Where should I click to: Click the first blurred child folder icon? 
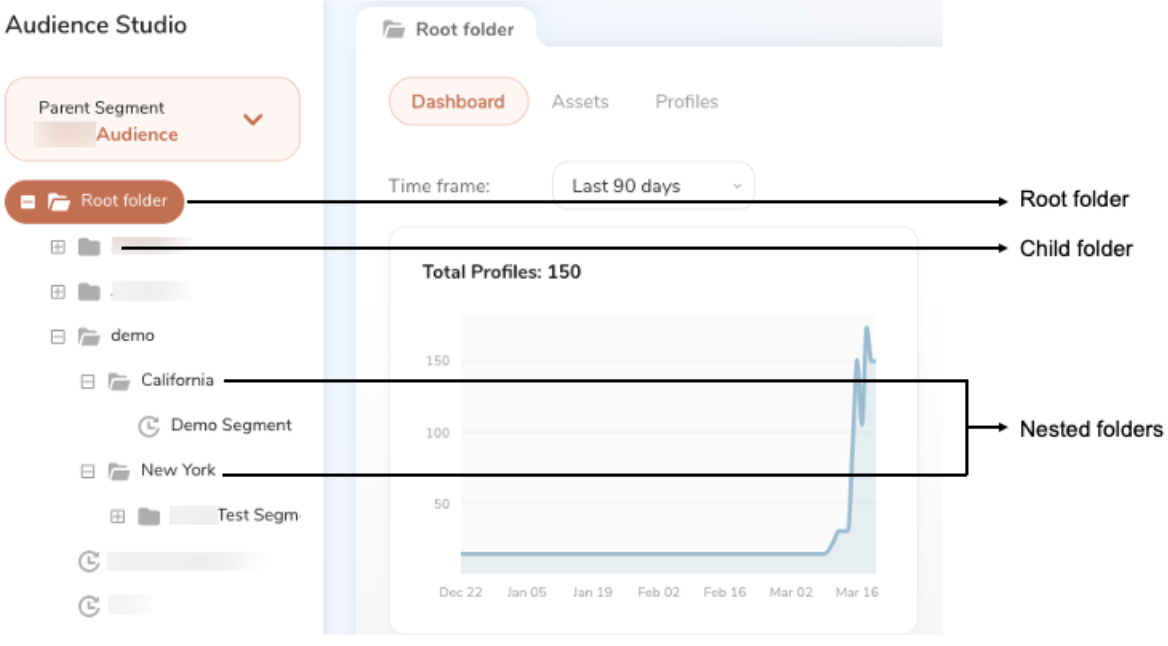[89, 247]
